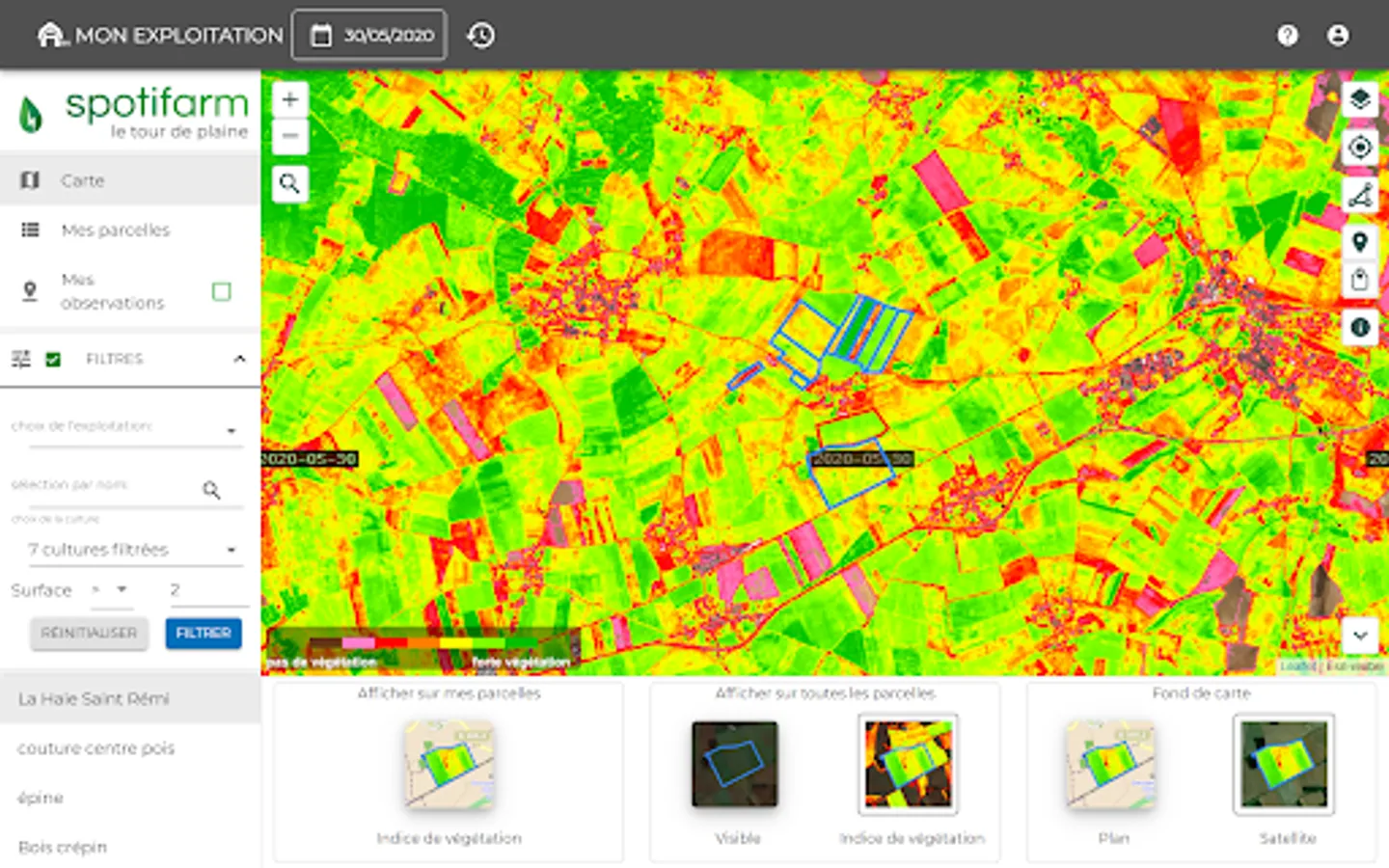
Task: Click the dark green swatch in vegetation legend
Action: [x=522, y=642]
